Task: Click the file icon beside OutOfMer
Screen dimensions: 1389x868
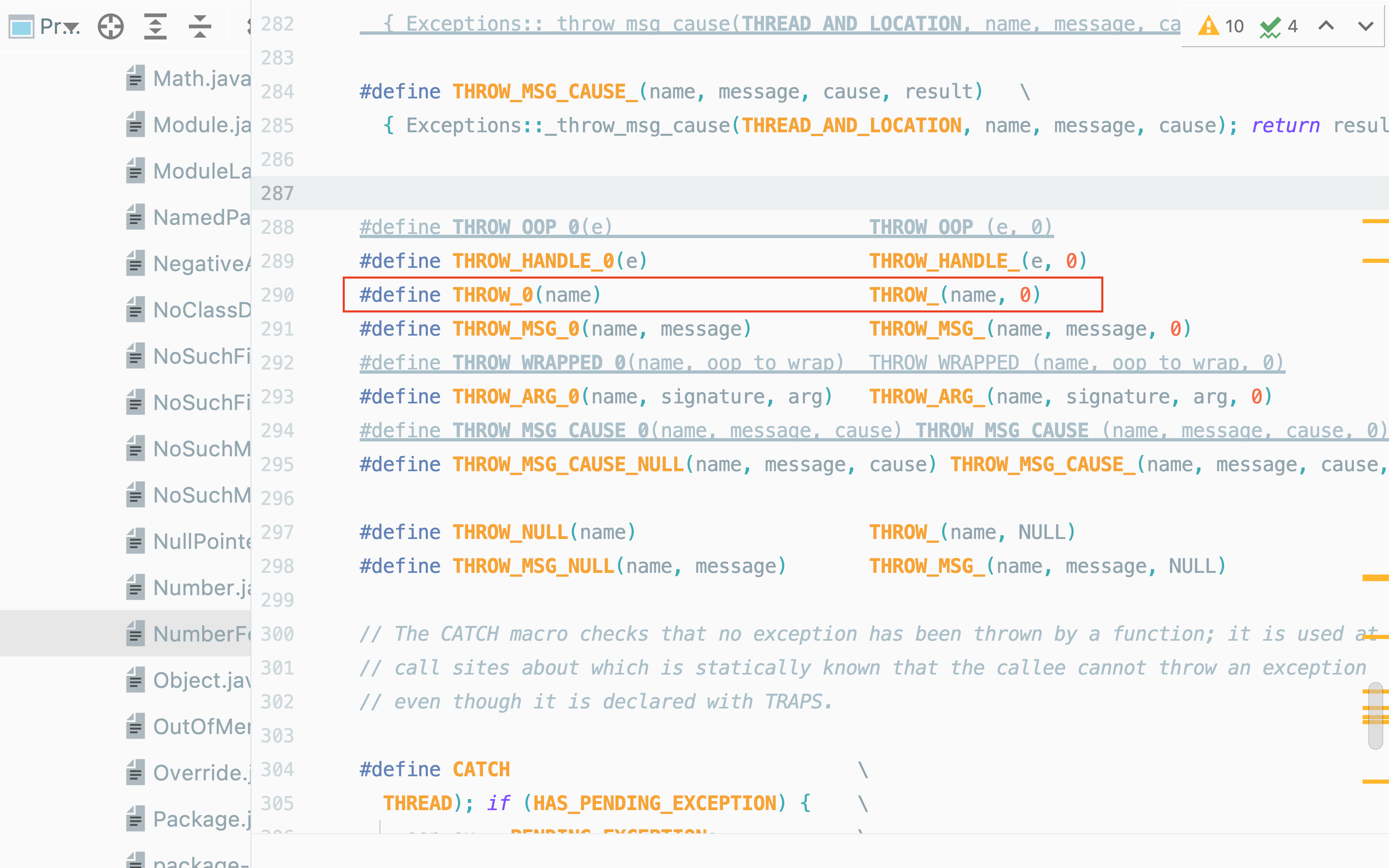Action: (x=136, y=727)
